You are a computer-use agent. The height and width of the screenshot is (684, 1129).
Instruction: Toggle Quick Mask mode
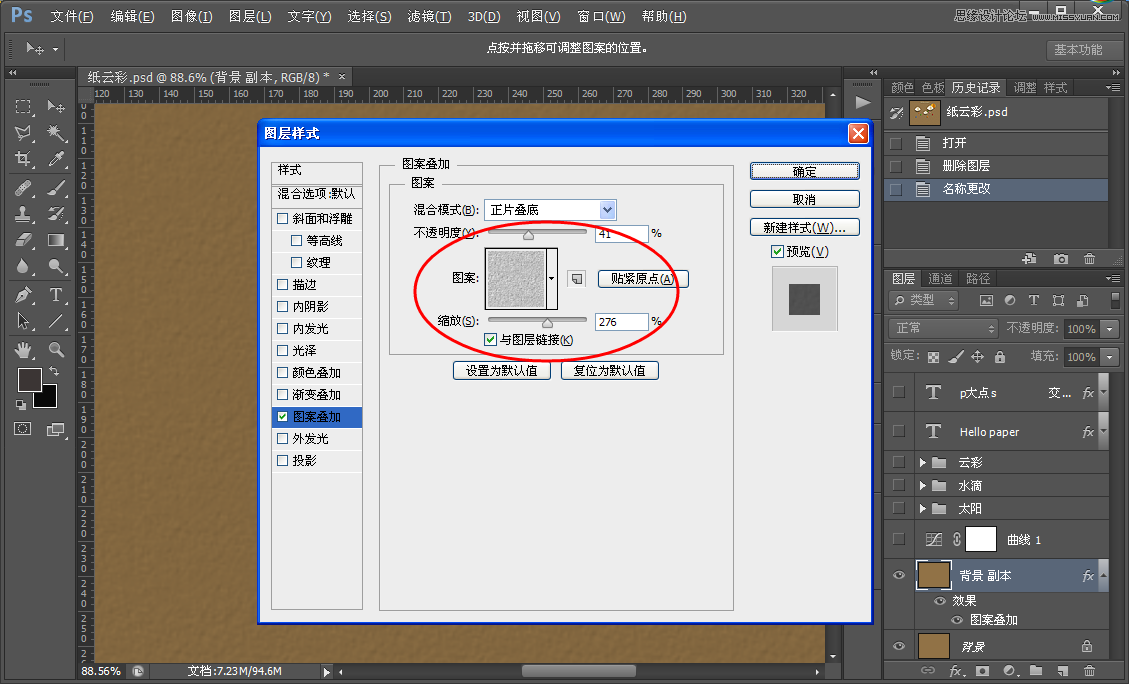(x=23, y=429)
